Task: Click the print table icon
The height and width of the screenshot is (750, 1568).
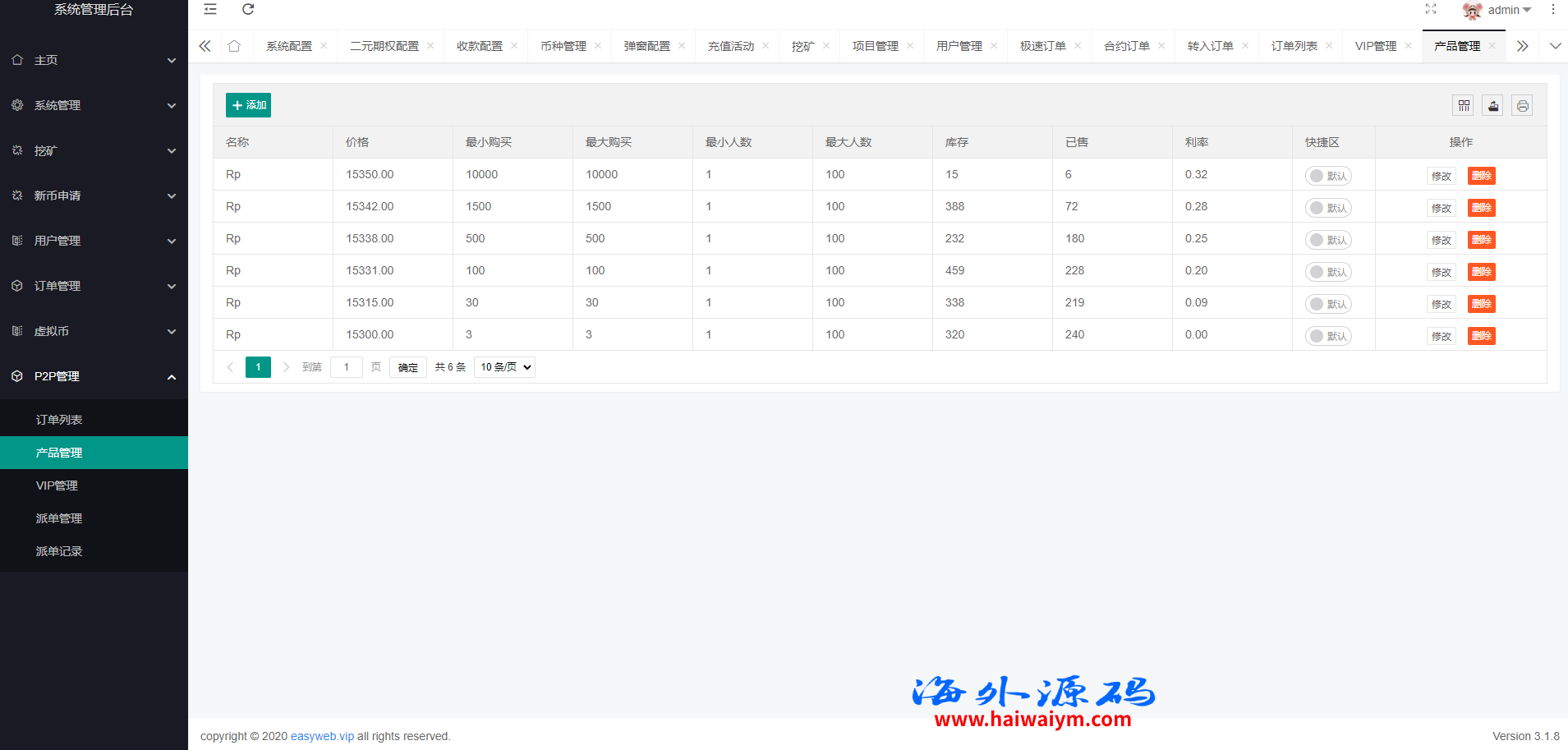Action: pos(1522,106)
